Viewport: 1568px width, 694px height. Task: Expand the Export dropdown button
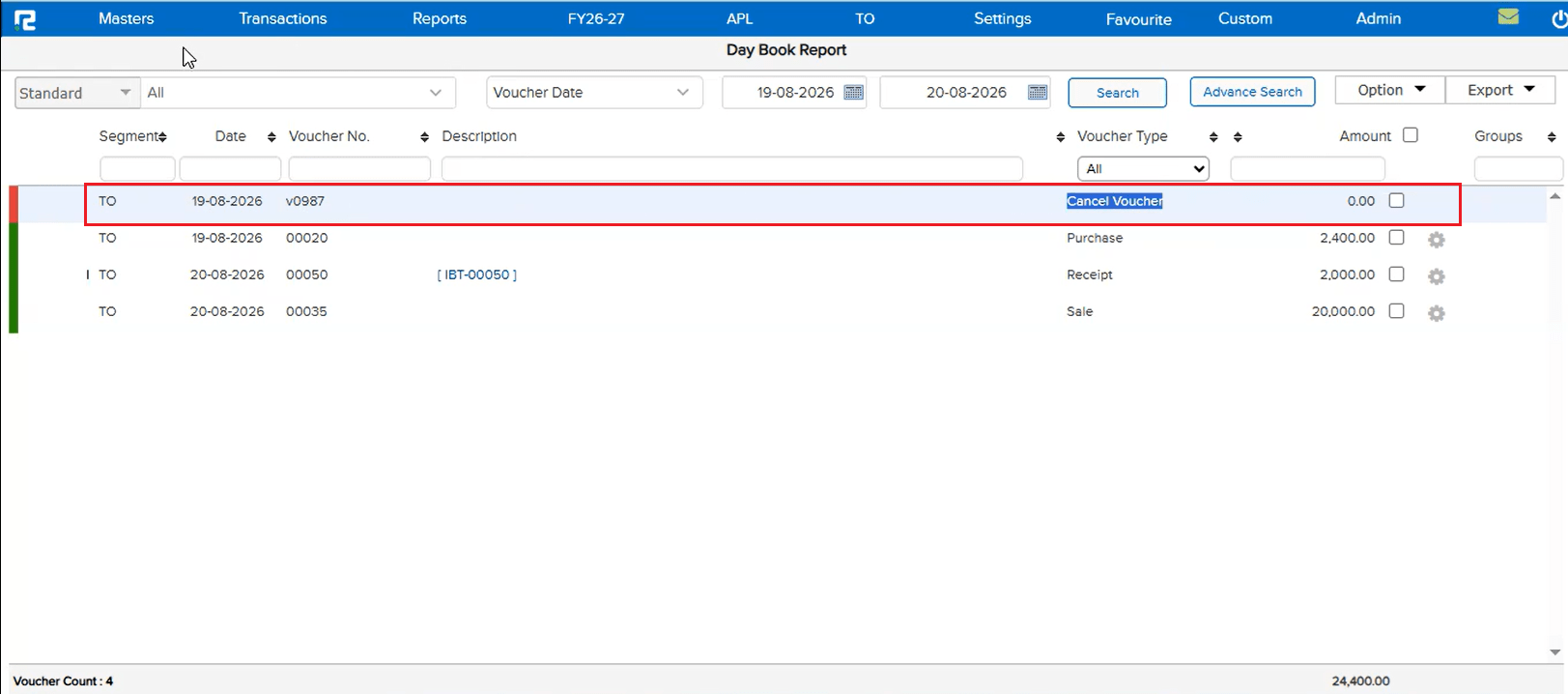(1500, 90)
